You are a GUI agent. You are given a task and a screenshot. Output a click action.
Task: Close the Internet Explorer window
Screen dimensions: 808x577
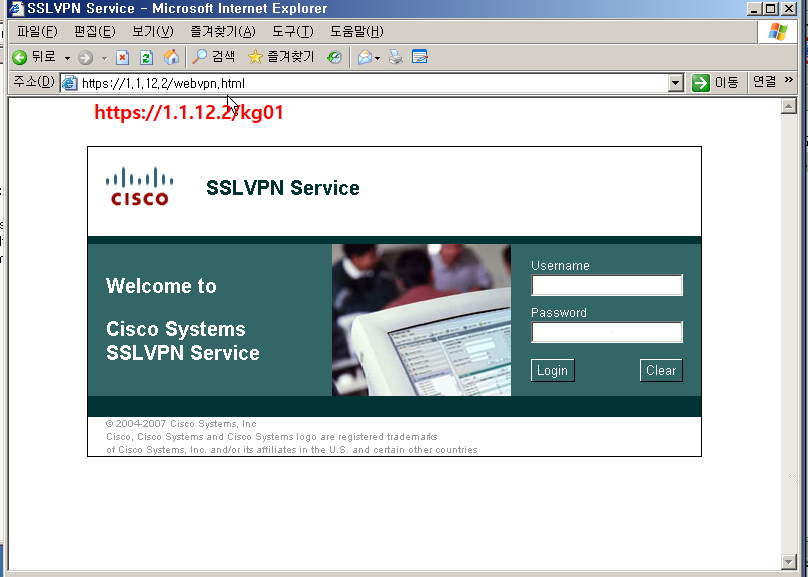point(789,9)
